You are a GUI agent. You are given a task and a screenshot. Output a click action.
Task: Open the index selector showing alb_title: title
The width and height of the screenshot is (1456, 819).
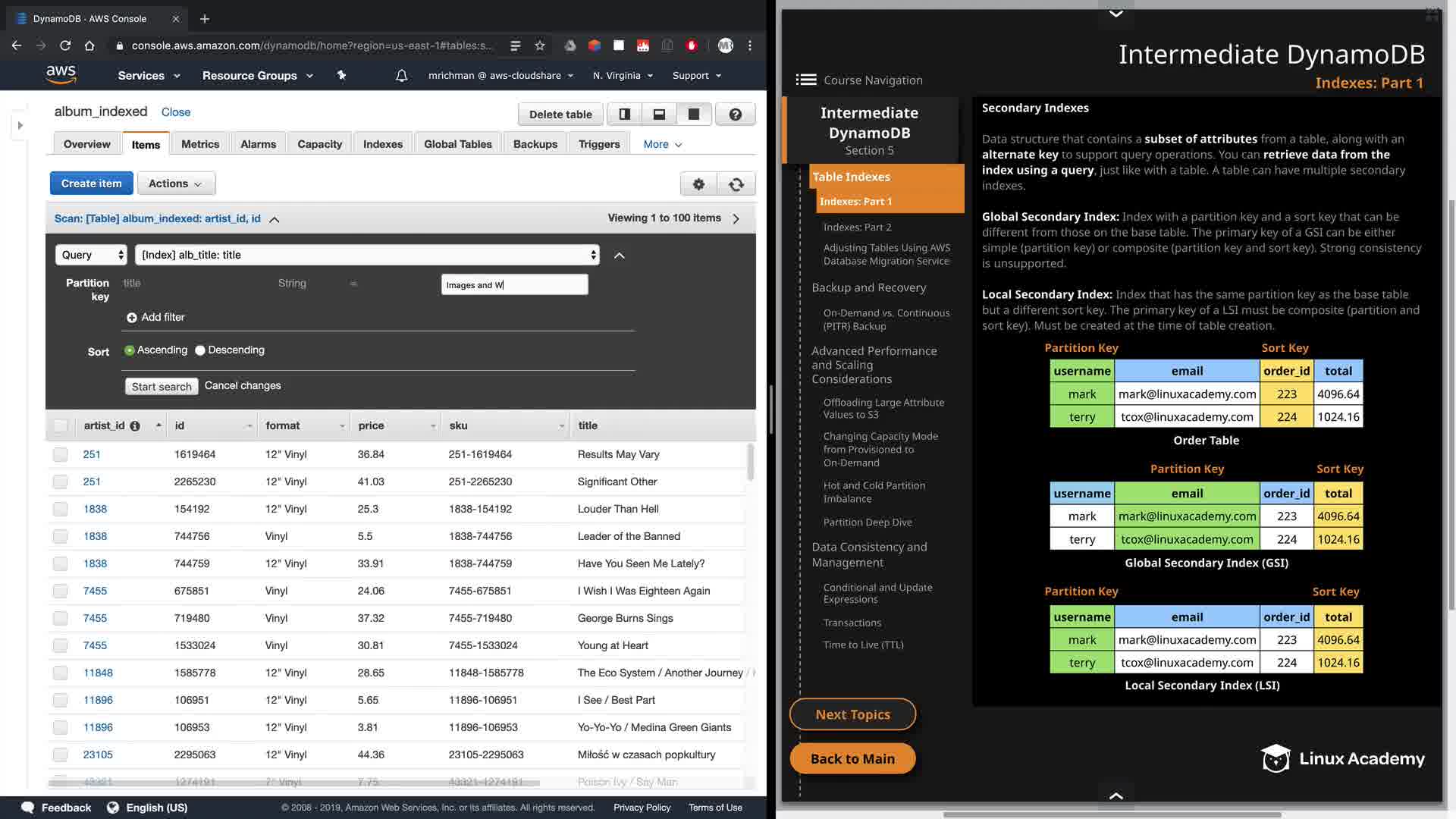tap(367, 255)
